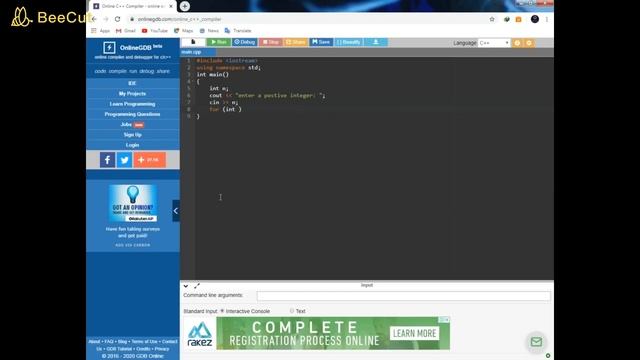Open the YouTube bookmark
Viewport: 640px width, 360px height.
click(155, 31)
